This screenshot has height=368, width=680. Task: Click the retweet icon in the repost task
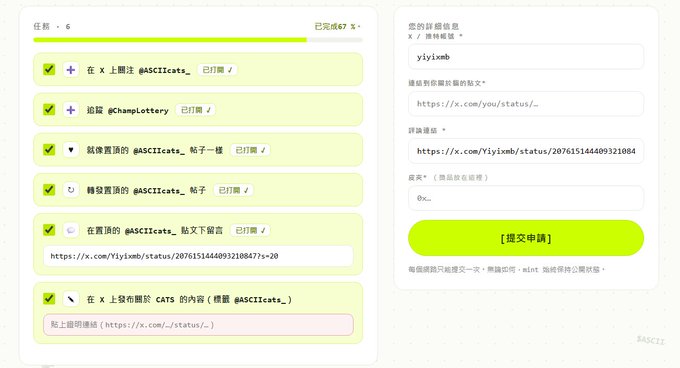(x=71, y=190)
